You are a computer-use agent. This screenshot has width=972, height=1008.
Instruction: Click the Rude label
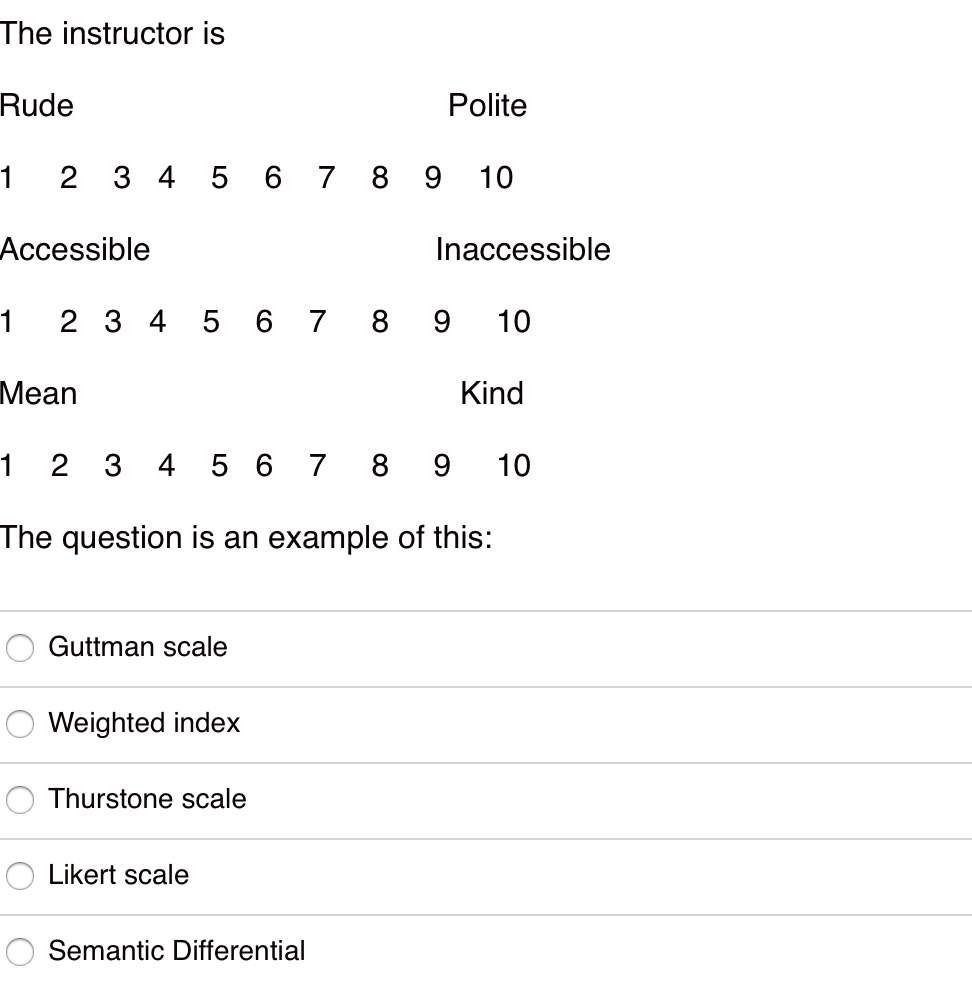pyautogui.click(x=37, y=105)
